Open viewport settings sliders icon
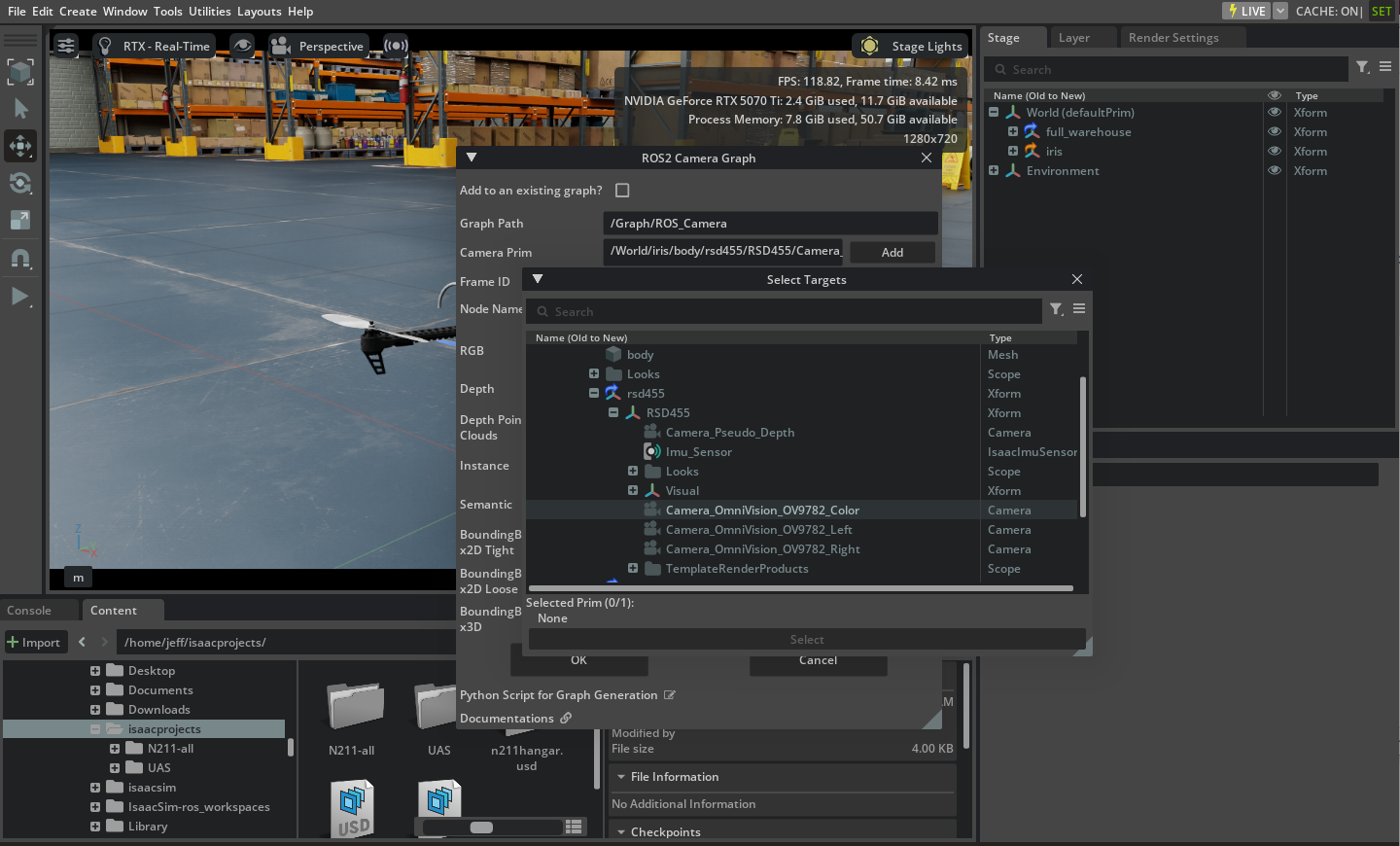 66,46
